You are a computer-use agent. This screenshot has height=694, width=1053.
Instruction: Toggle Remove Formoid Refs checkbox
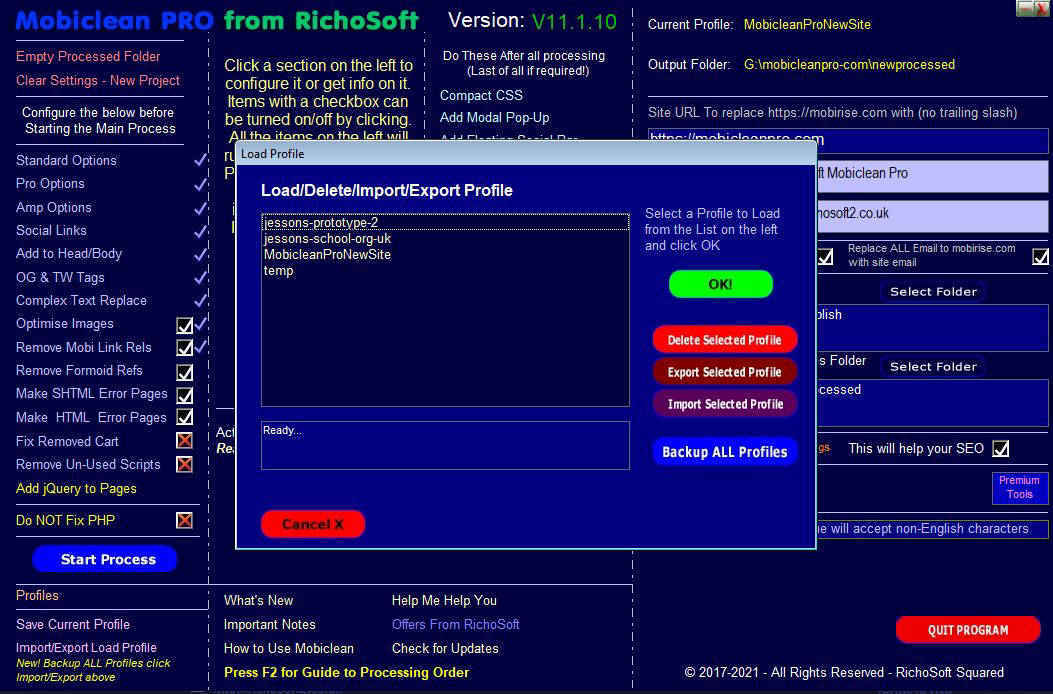coord(184,372)
